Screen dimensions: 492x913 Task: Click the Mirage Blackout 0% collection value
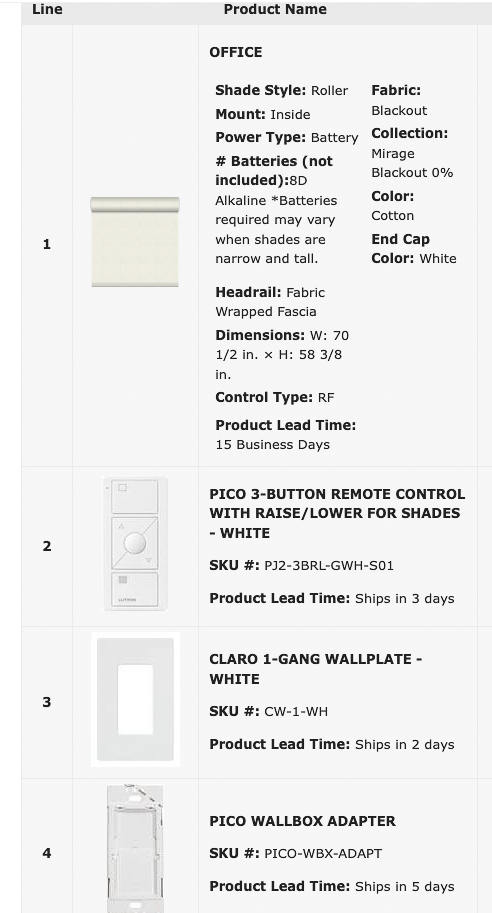412,163
